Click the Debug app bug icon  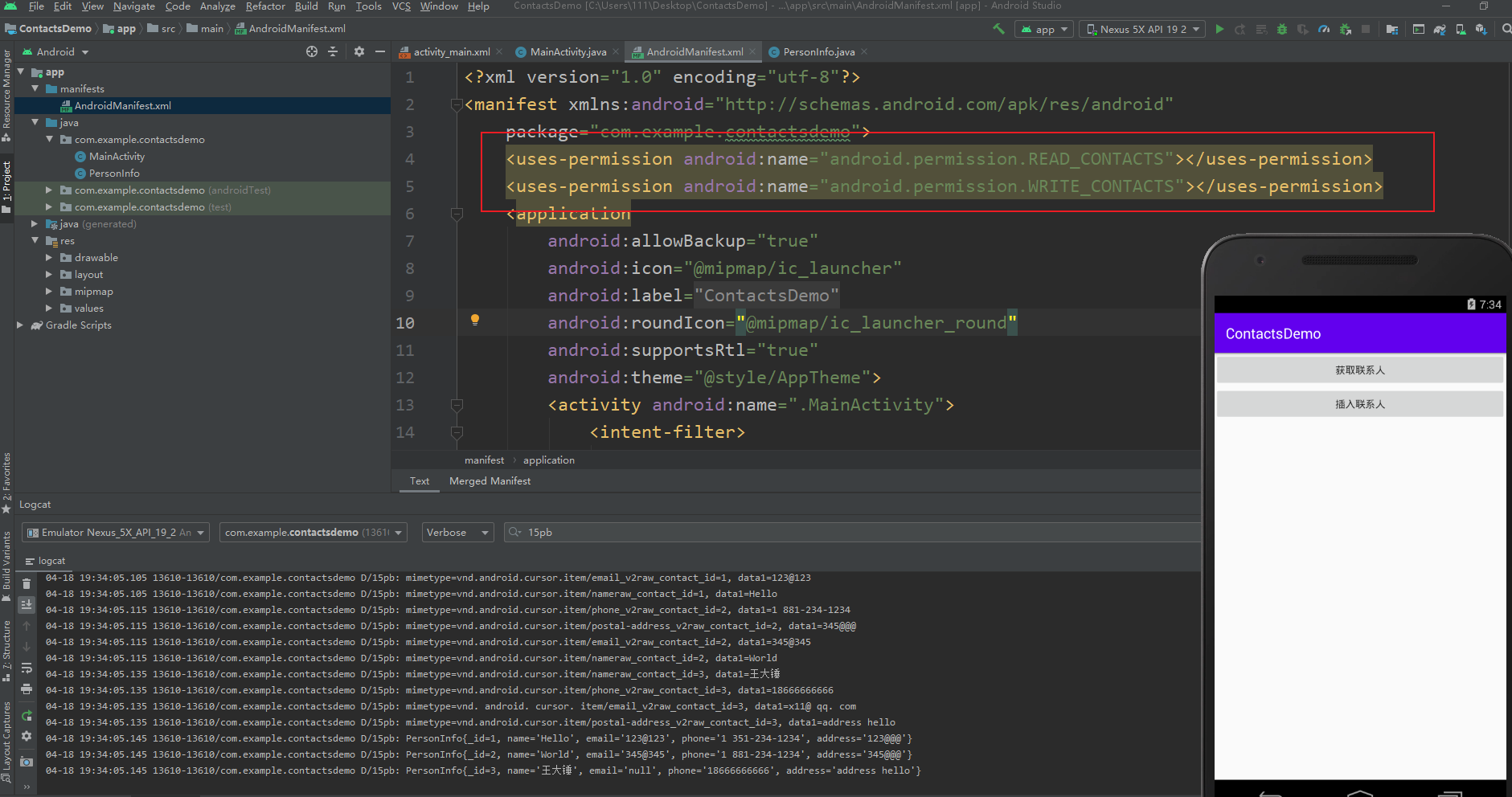(1281, 29)
